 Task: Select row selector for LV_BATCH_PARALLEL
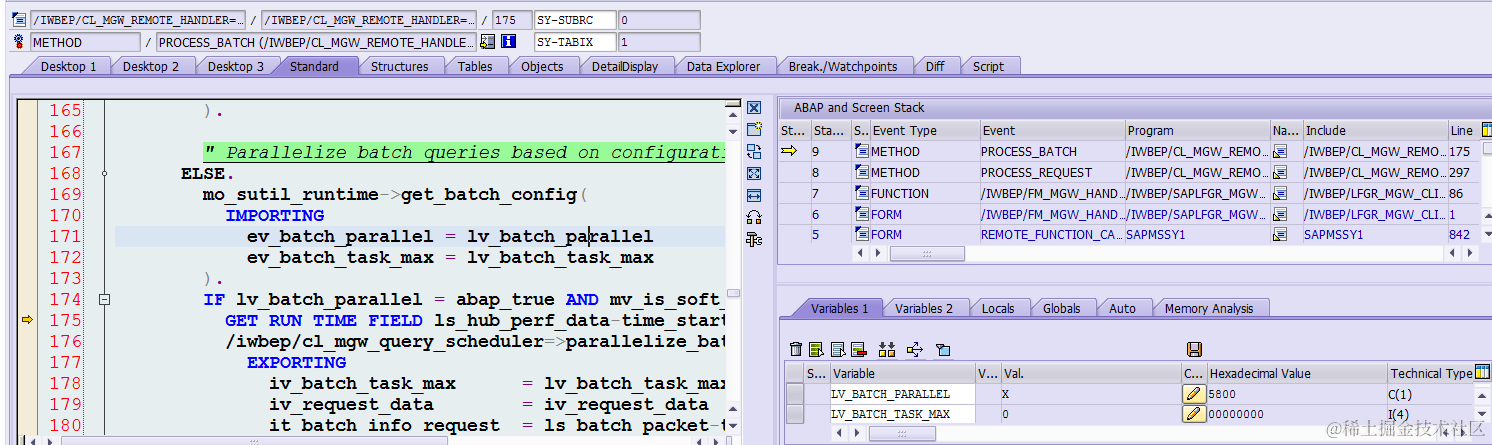795,394
